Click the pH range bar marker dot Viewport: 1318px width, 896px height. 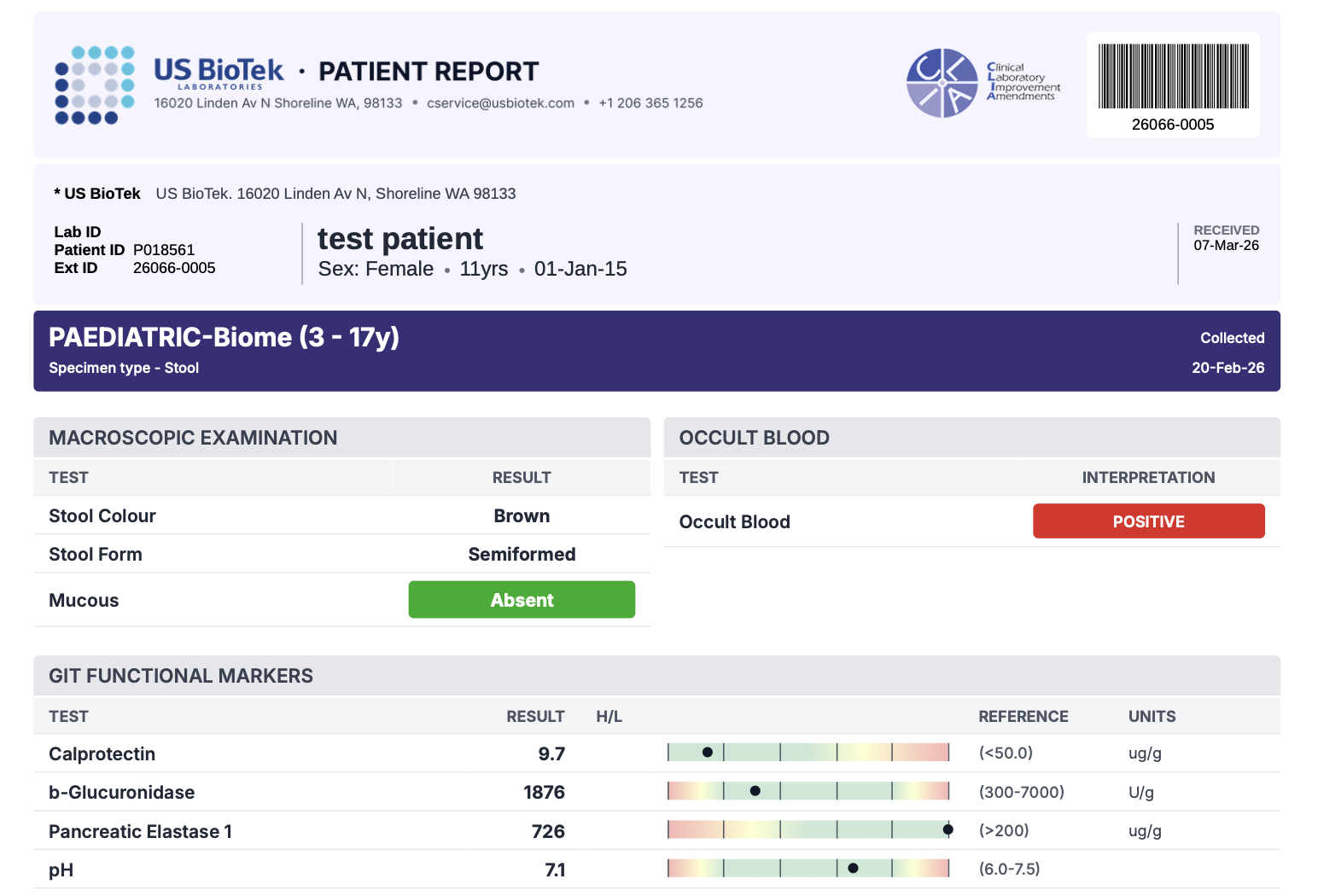click(853, 869)
